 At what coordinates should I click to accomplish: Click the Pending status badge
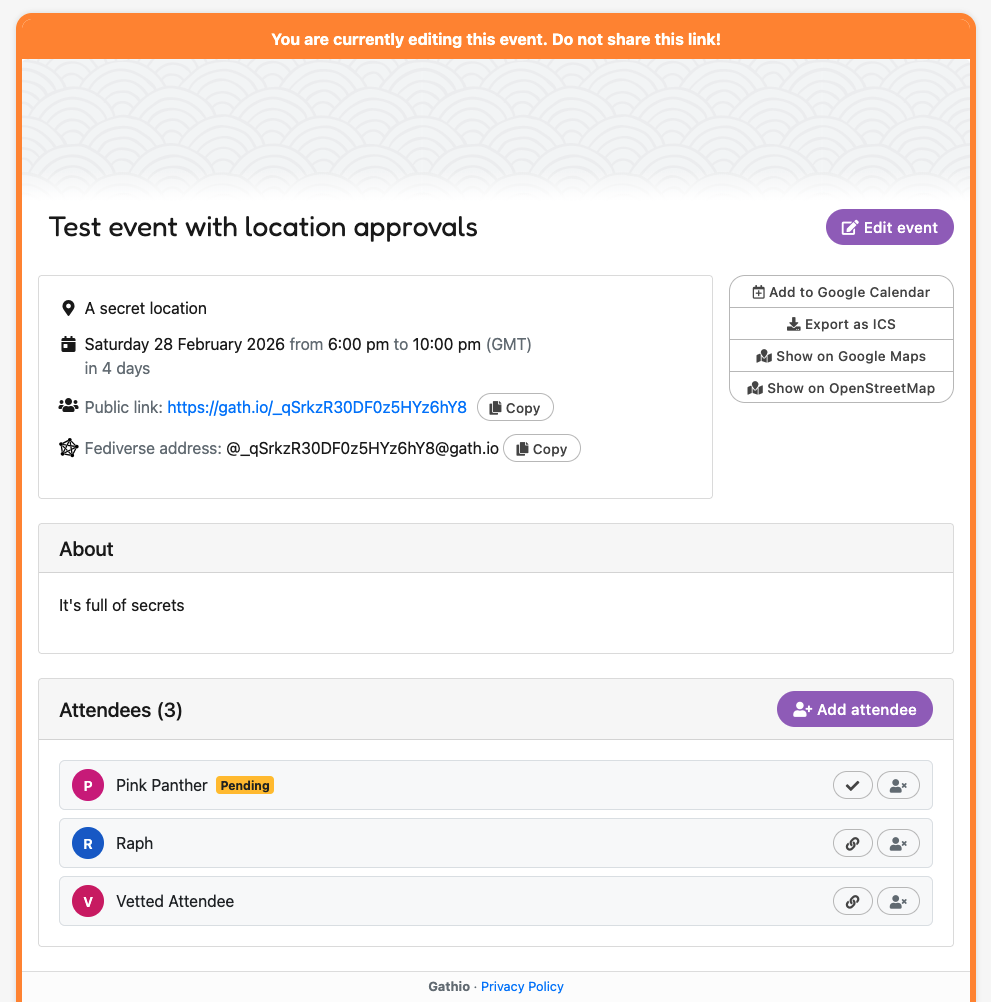pos(244,785)
